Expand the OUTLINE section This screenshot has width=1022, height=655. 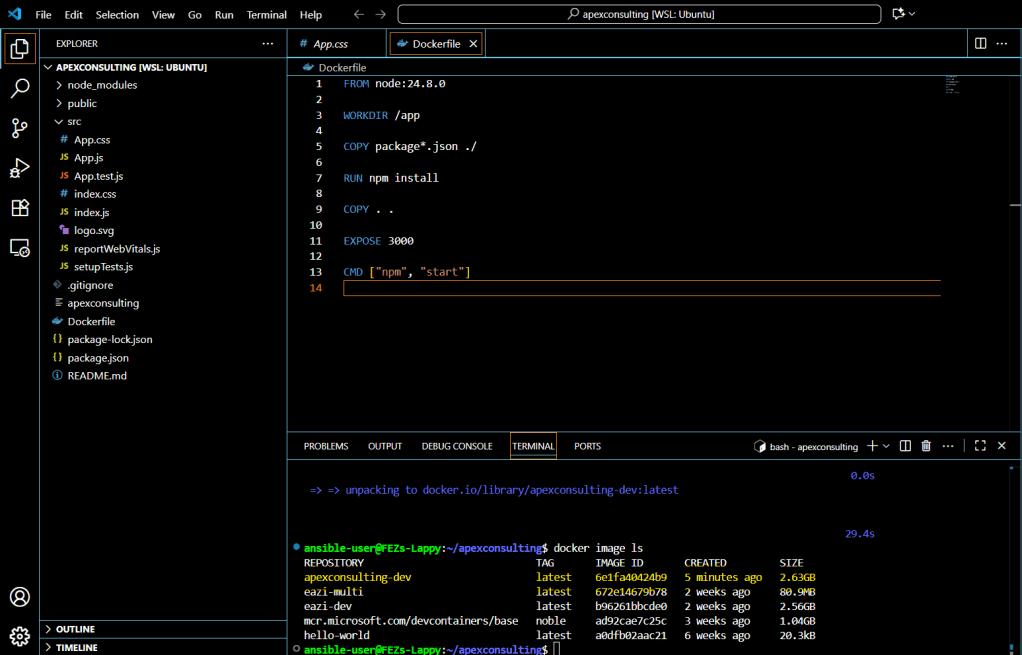pyautogui.click(x=75, y=629)
